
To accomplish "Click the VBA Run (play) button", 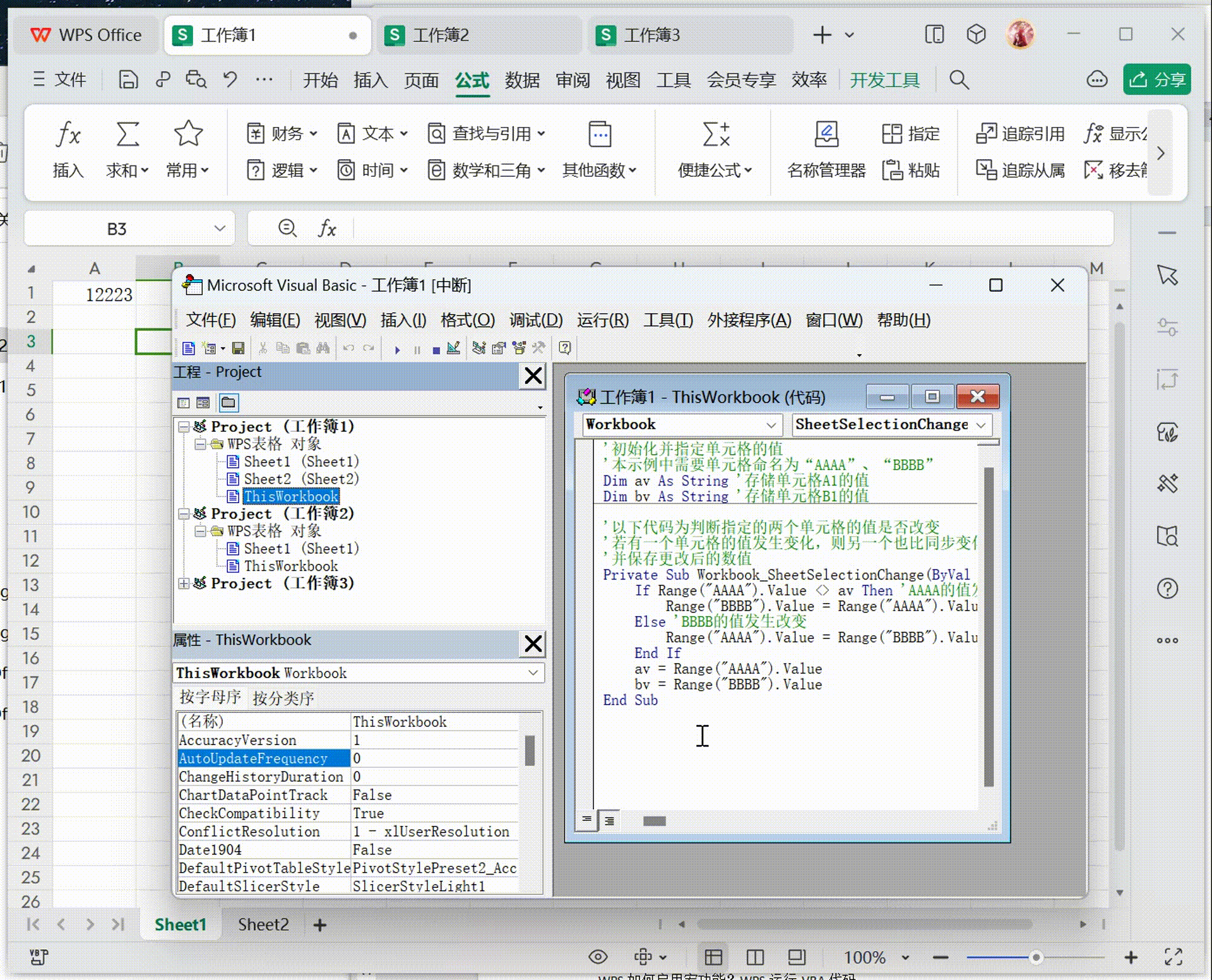I will pyautogui.click(x=397, y=349).
